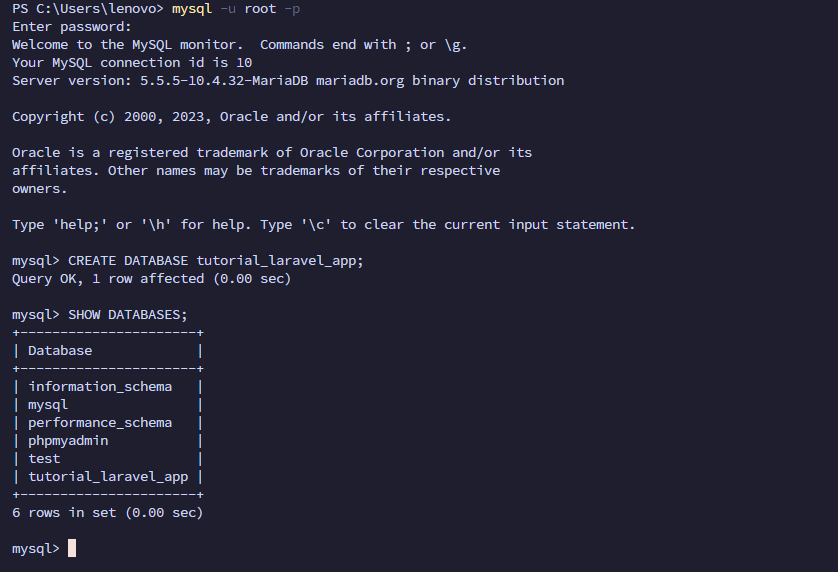Click the 'tutorial_laravel_app' row in the databases table
This screenshot has width=838, height=572.
[x=108, y=477]
